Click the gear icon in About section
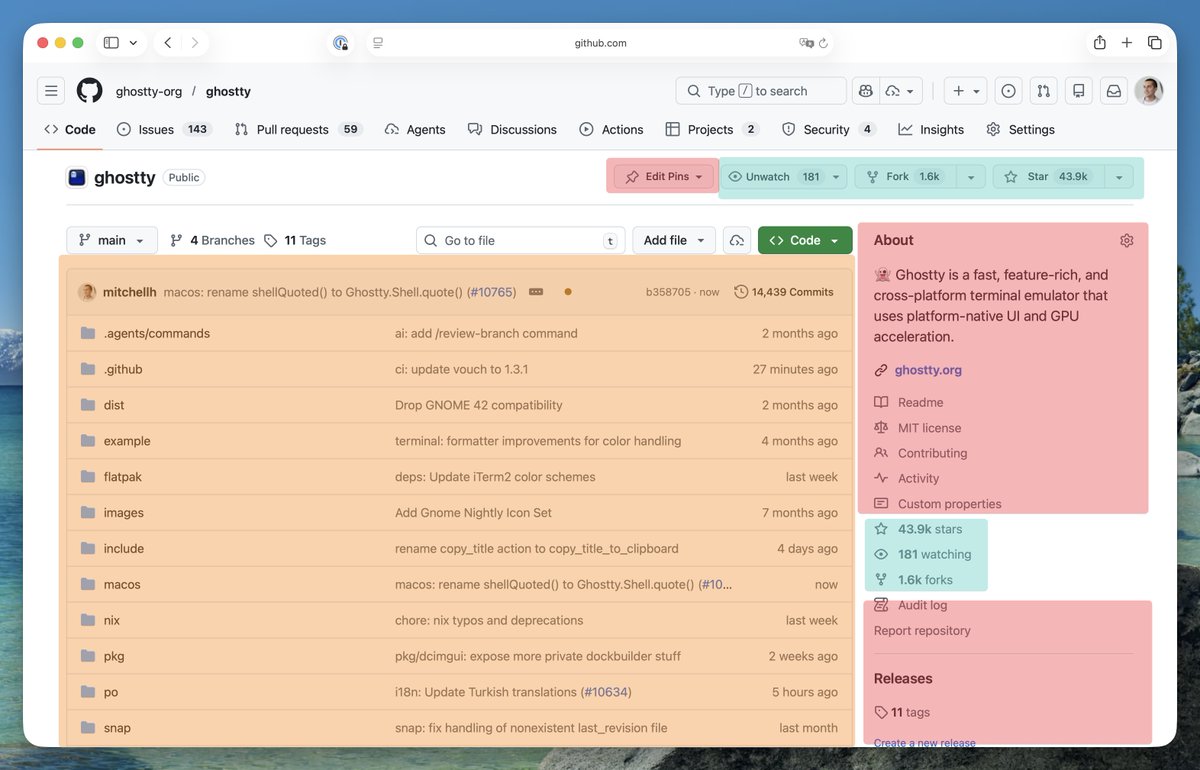 pyautogui.click(x=1127, y=240)
